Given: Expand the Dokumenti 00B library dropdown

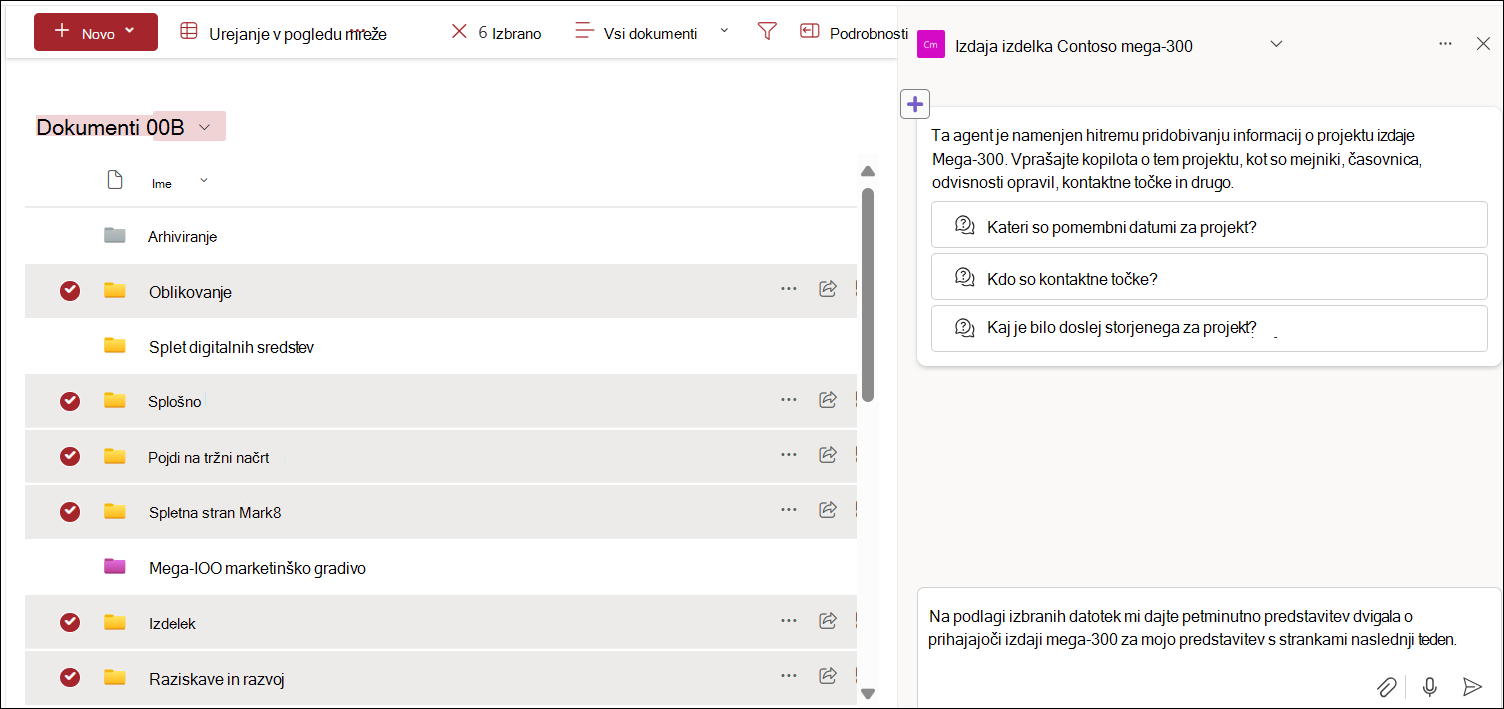Looking at the screenshot, I should (204, 127).
